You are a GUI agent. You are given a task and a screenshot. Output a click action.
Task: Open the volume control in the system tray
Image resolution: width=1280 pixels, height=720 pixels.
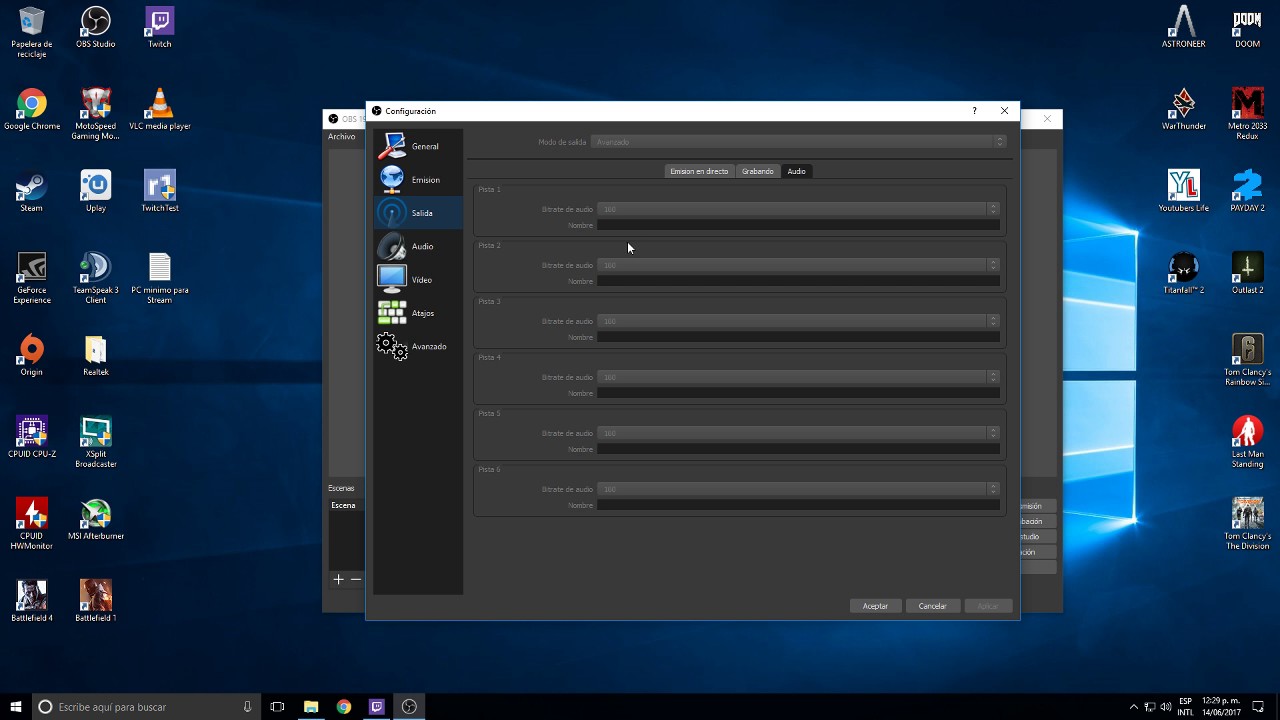[1166, 707]
